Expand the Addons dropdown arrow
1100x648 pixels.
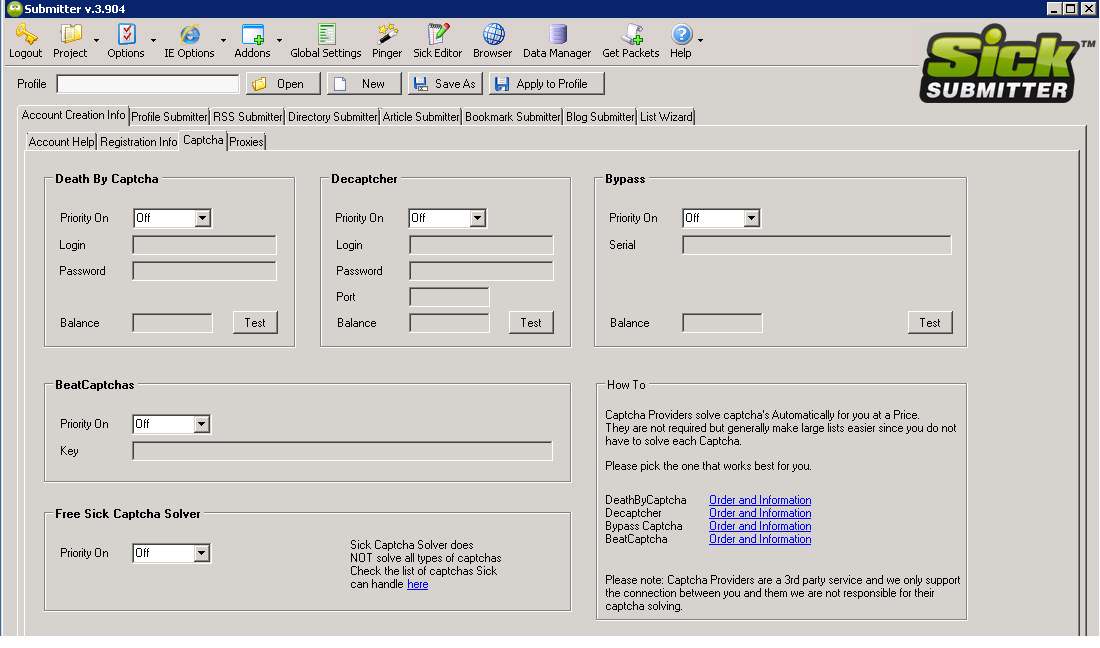[279, 40]
